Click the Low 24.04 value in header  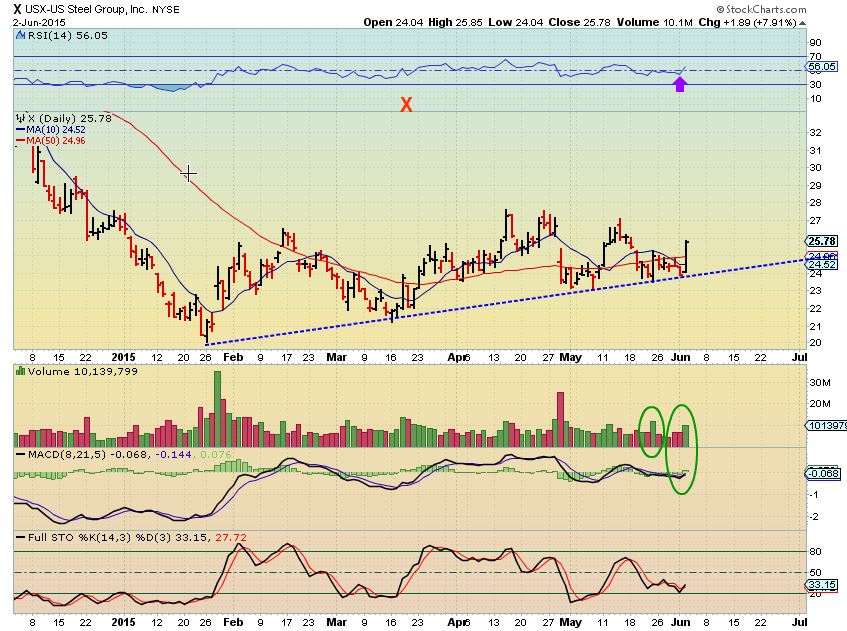pyautogui.click(x=516, y=22)
